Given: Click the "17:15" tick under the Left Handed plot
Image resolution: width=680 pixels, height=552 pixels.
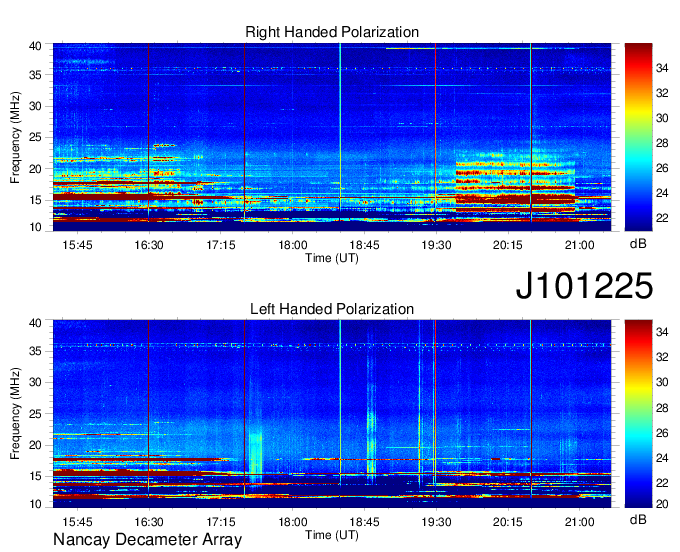Looking at the screenshot, I should [221, 522].
